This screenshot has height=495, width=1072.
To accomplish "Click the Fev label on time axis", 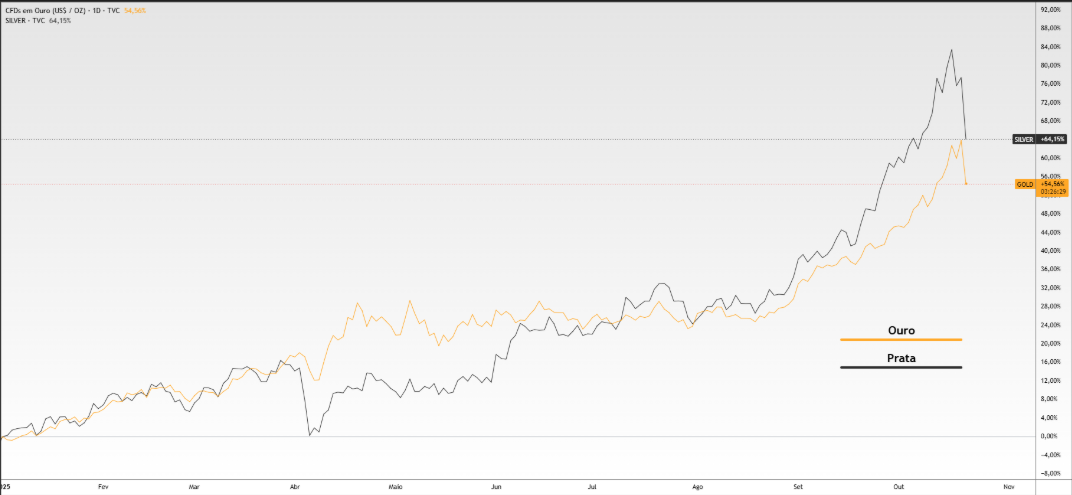I will pyautogui.click(x=103, y=486).
